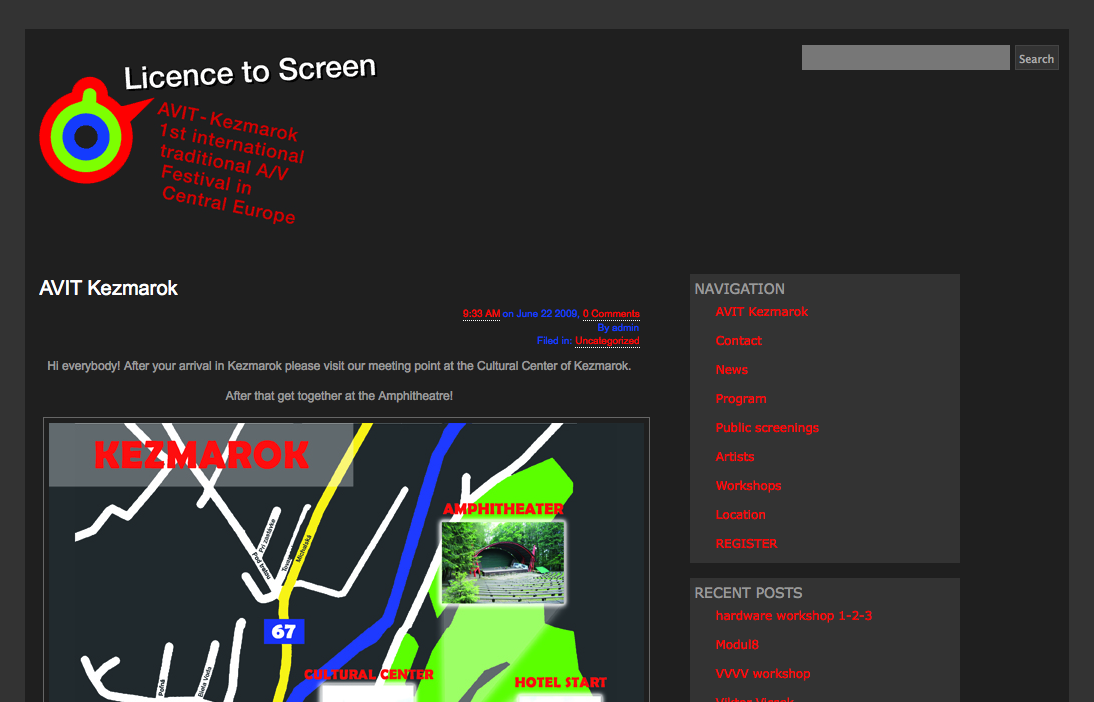Viewport: 1094px width, 702px height.
Task: Click the RECENT POSTS sidebar heading
Action: (x=748, y=592)
